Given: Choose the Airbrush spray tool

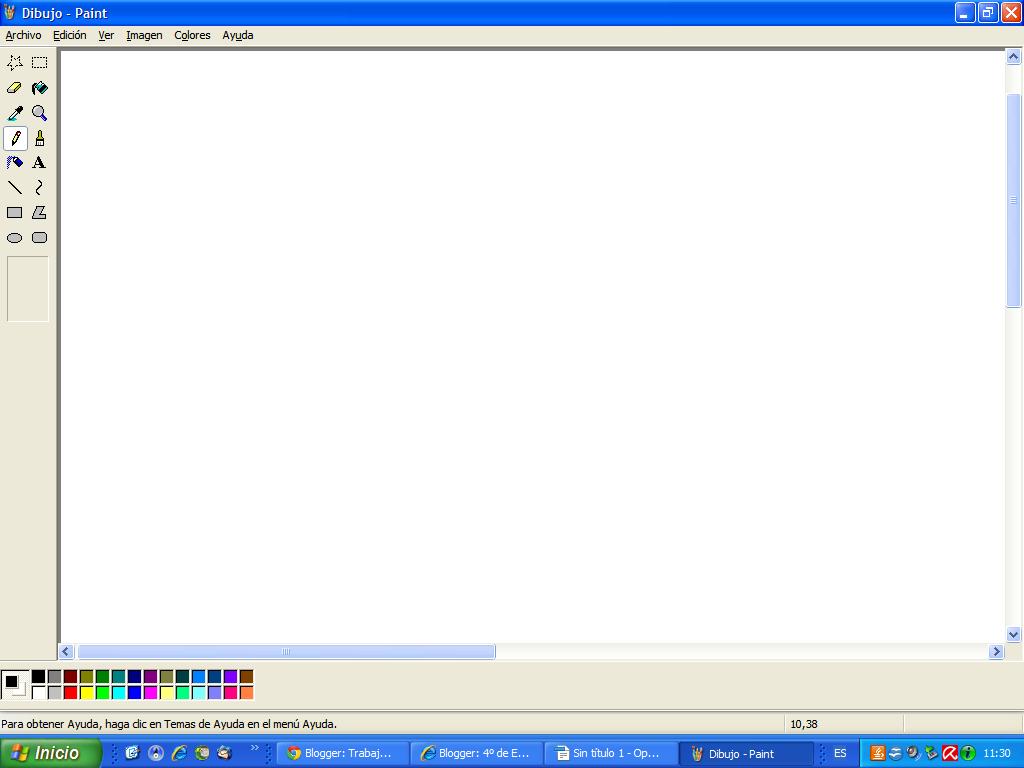Looking at the screenshot, I should 14,163.
